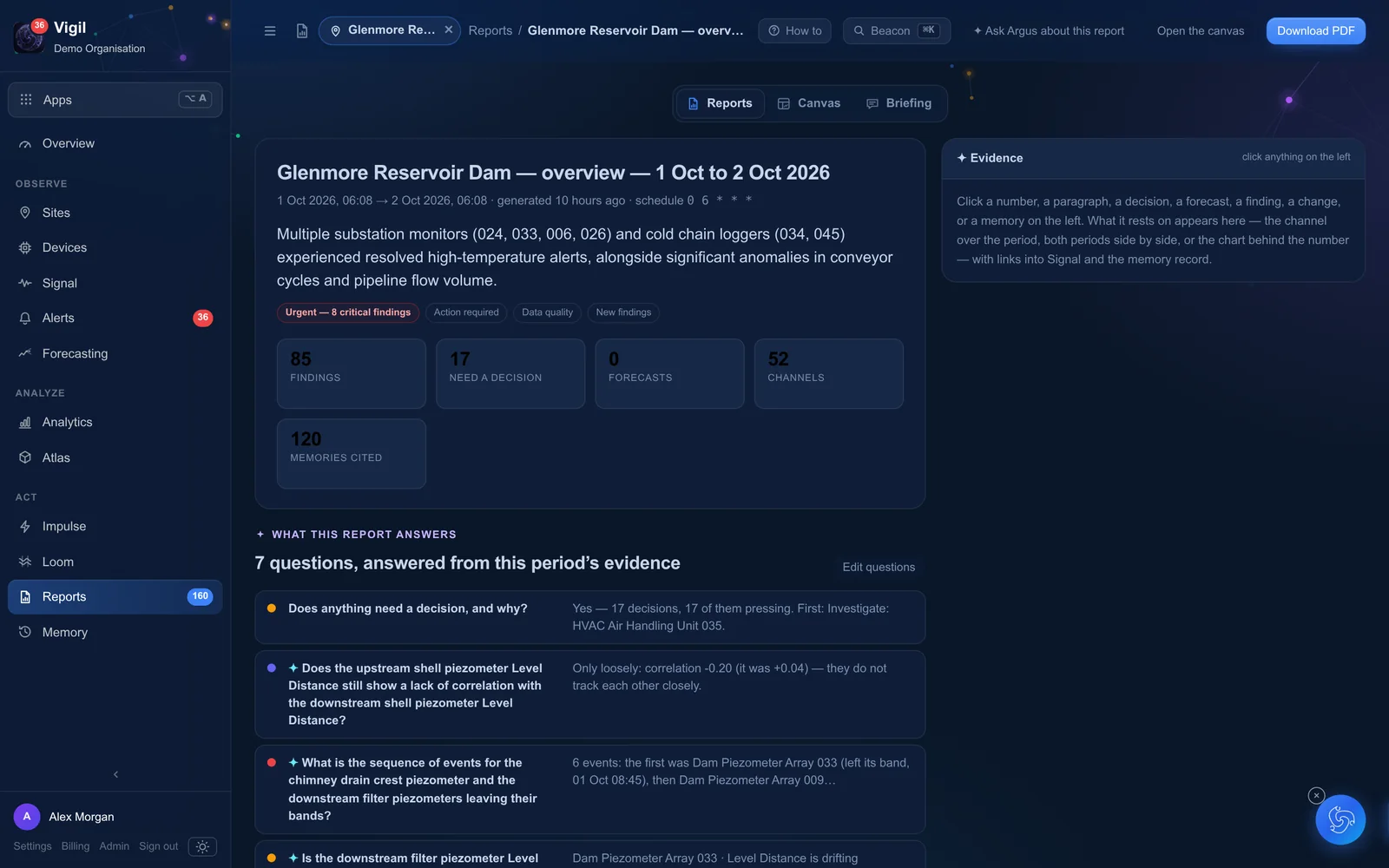Download the report as PDF

[x=1315, y=31]
